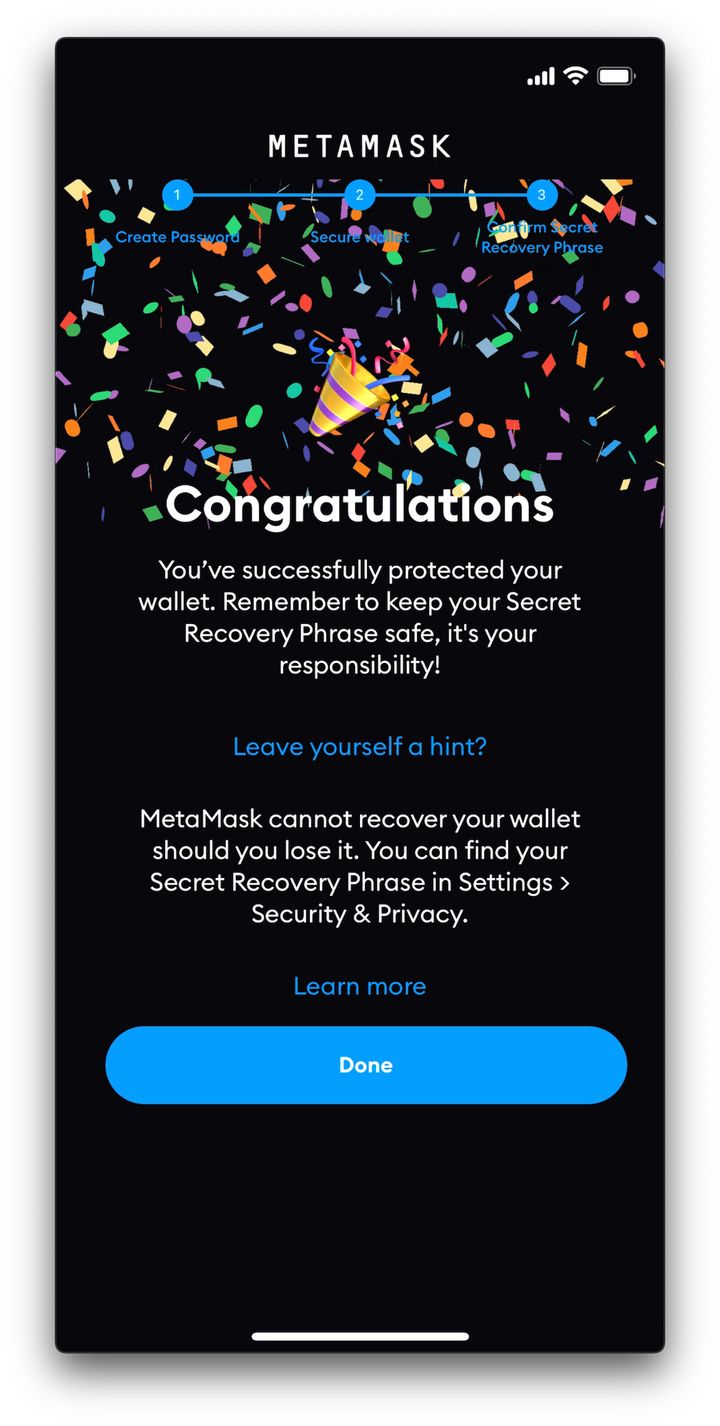Tap the Settings Security & Privacy paragraph
Image resolution: width=720 pixels, height=1426 pixels.
(x=359, y=866)
